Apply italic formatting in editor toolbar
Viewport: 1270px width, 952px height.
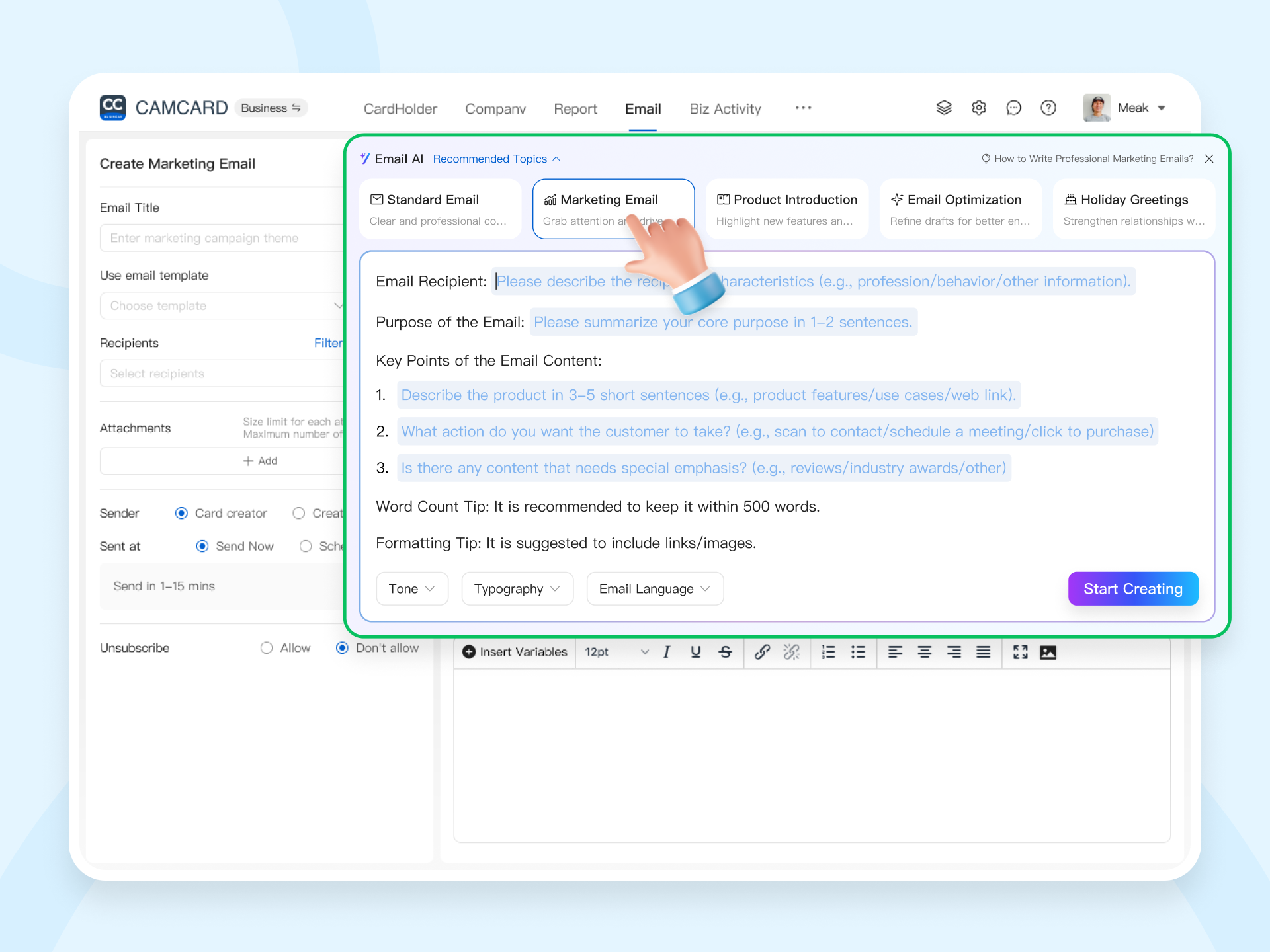pyautogui.click(x=667, y=653)
